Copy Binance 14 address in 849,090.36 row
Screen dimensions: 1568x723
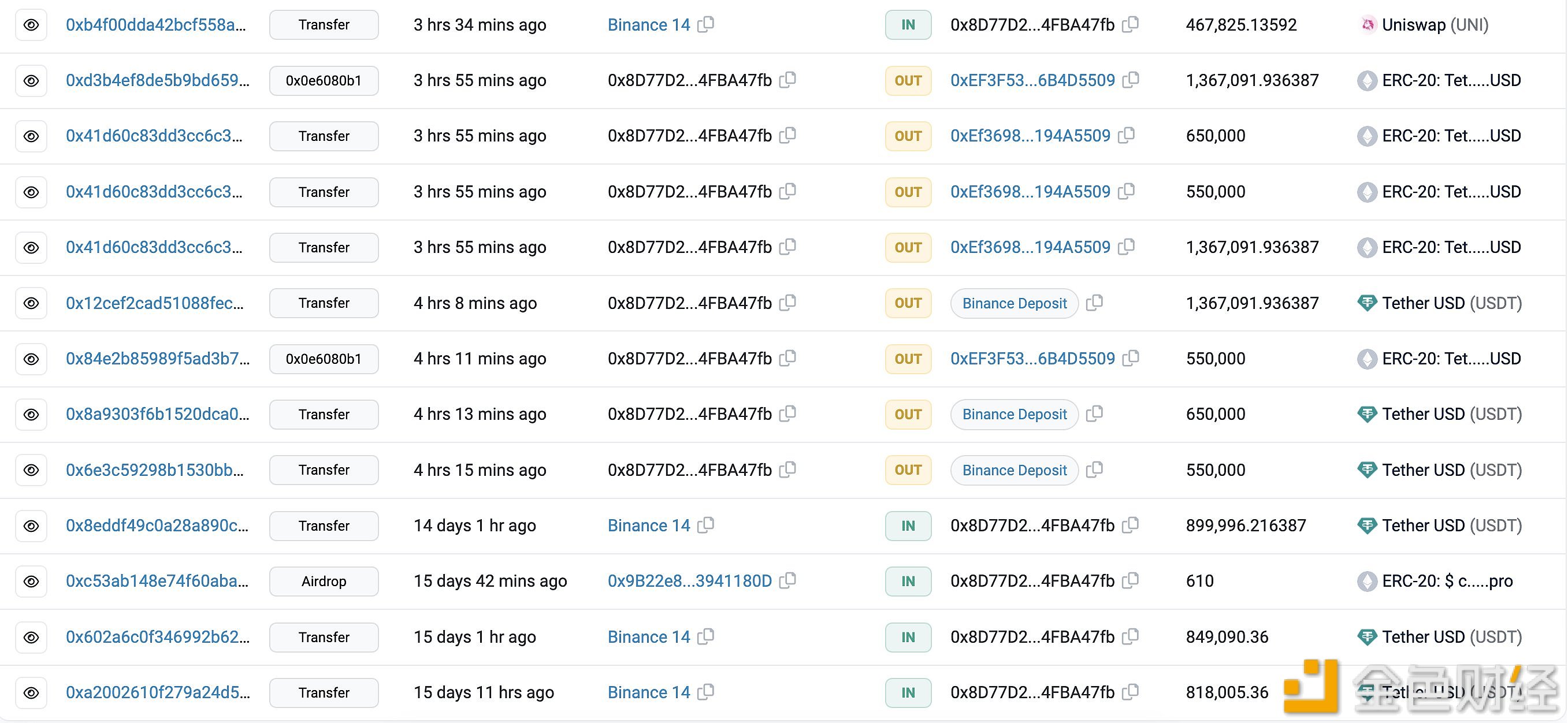coord(705,636)
